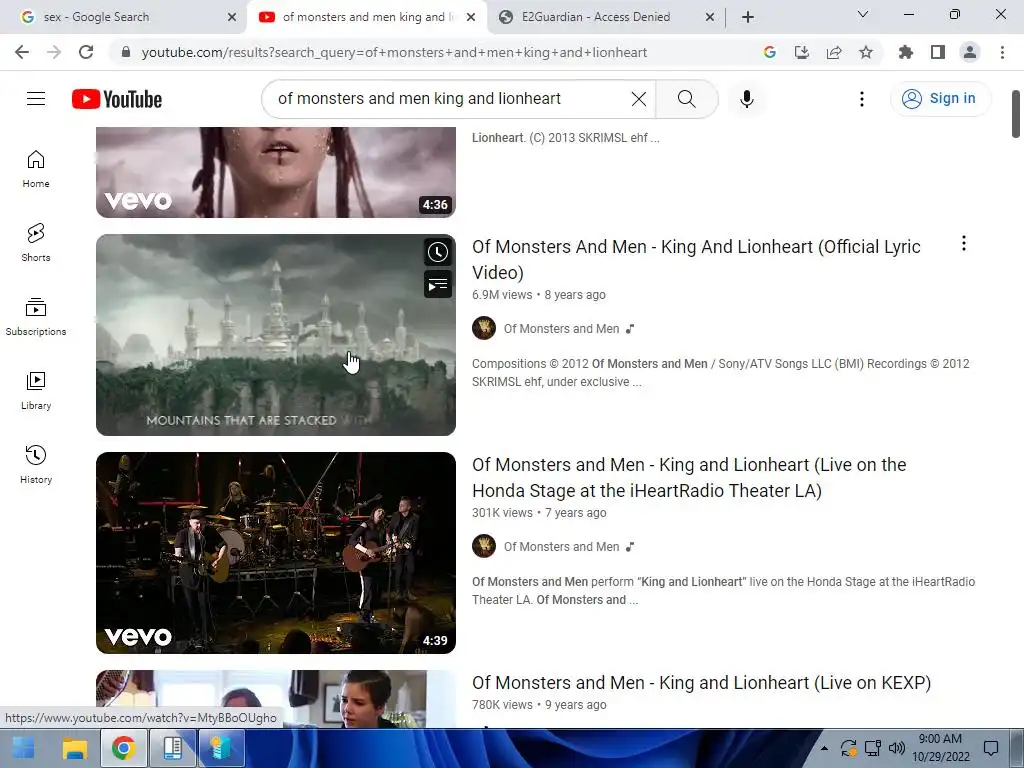Click the page vertical scrollbar thumb
This screenshot has height=768, width=1024.
pyautogui.click(x=1016, y=114)
